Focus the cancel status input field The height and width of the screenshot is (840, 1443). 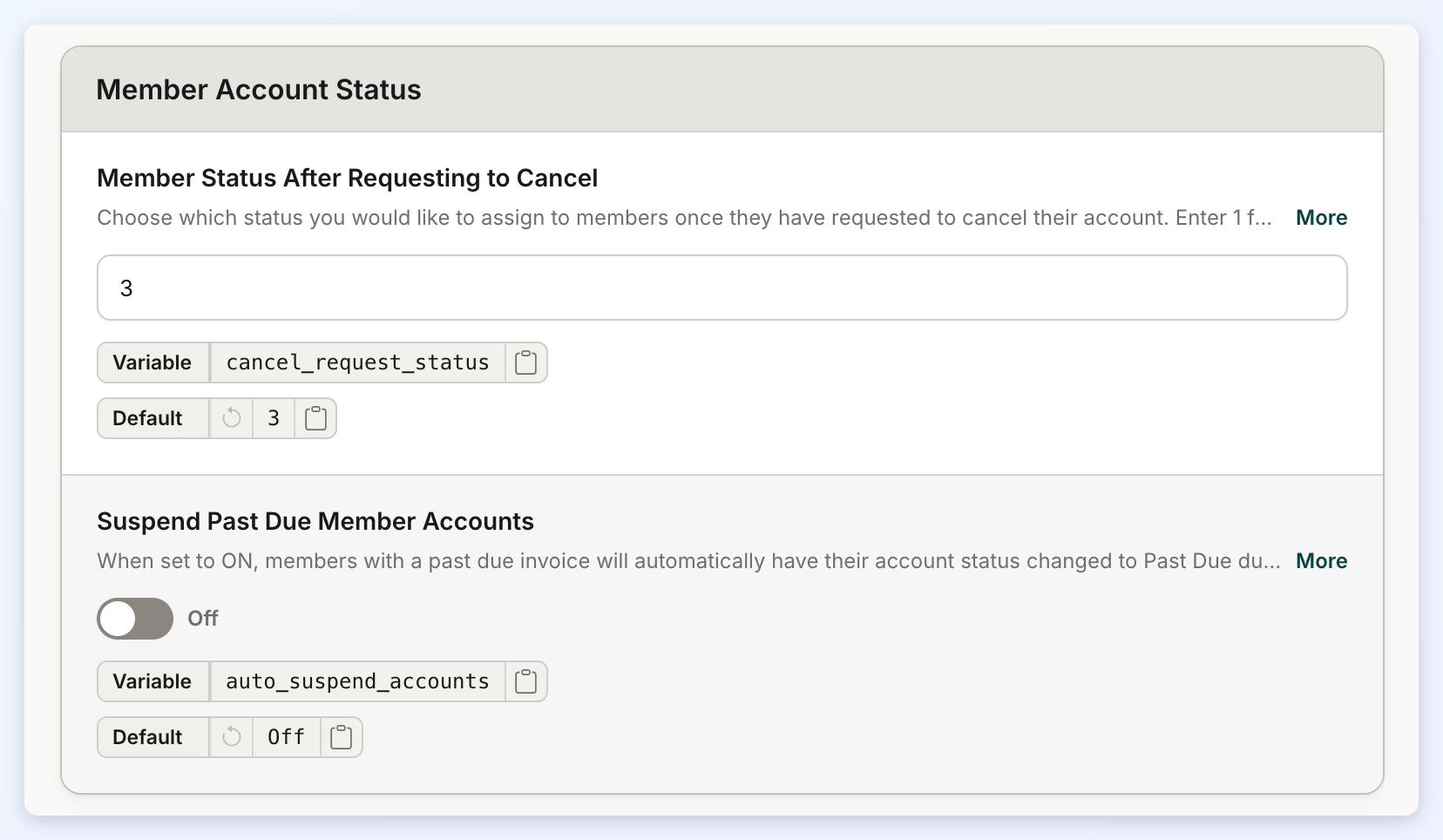tap(722, 288)
